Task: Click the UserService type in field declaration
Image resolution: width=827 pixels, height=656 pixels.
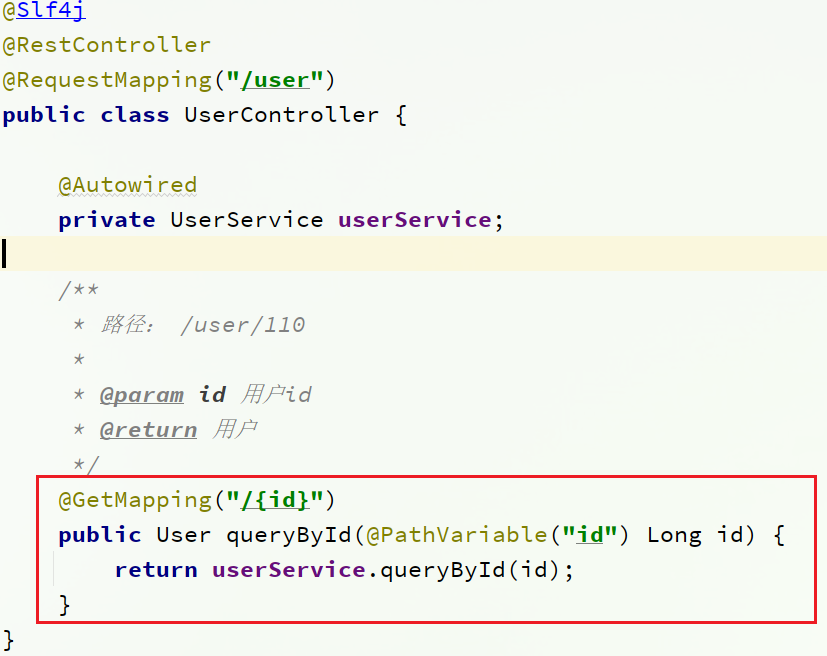Action: coord(247,219)
